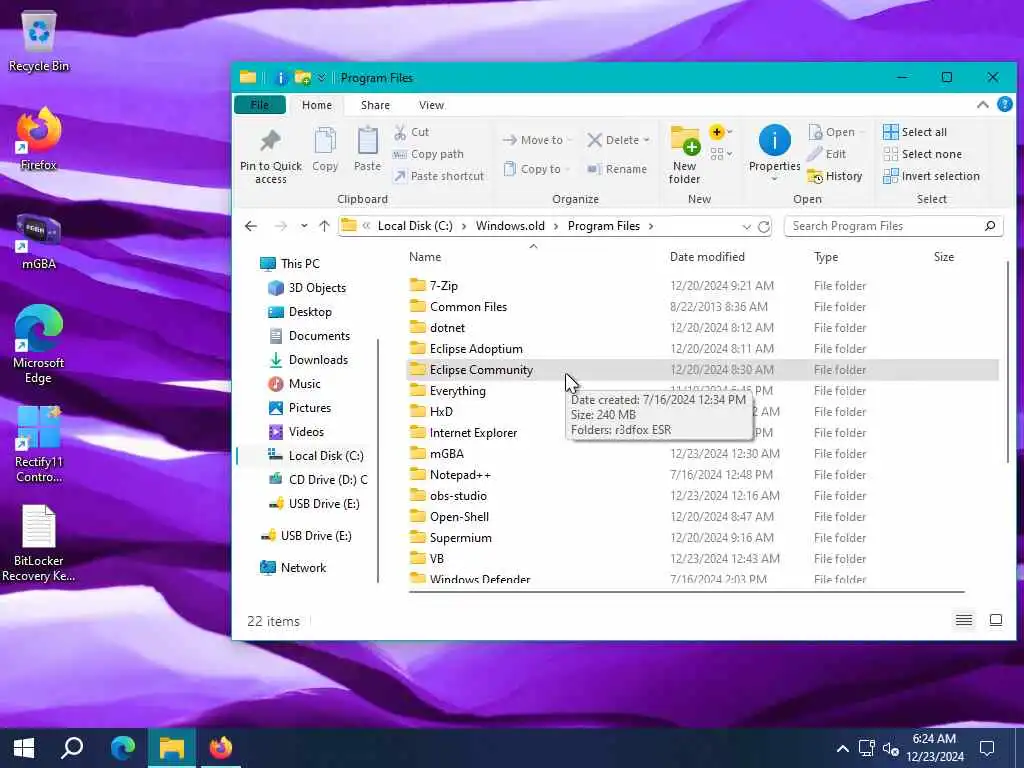Switch to the View tab
Image resolution: width=1024 pixels, height=768 pixels.
pos(431,104)
